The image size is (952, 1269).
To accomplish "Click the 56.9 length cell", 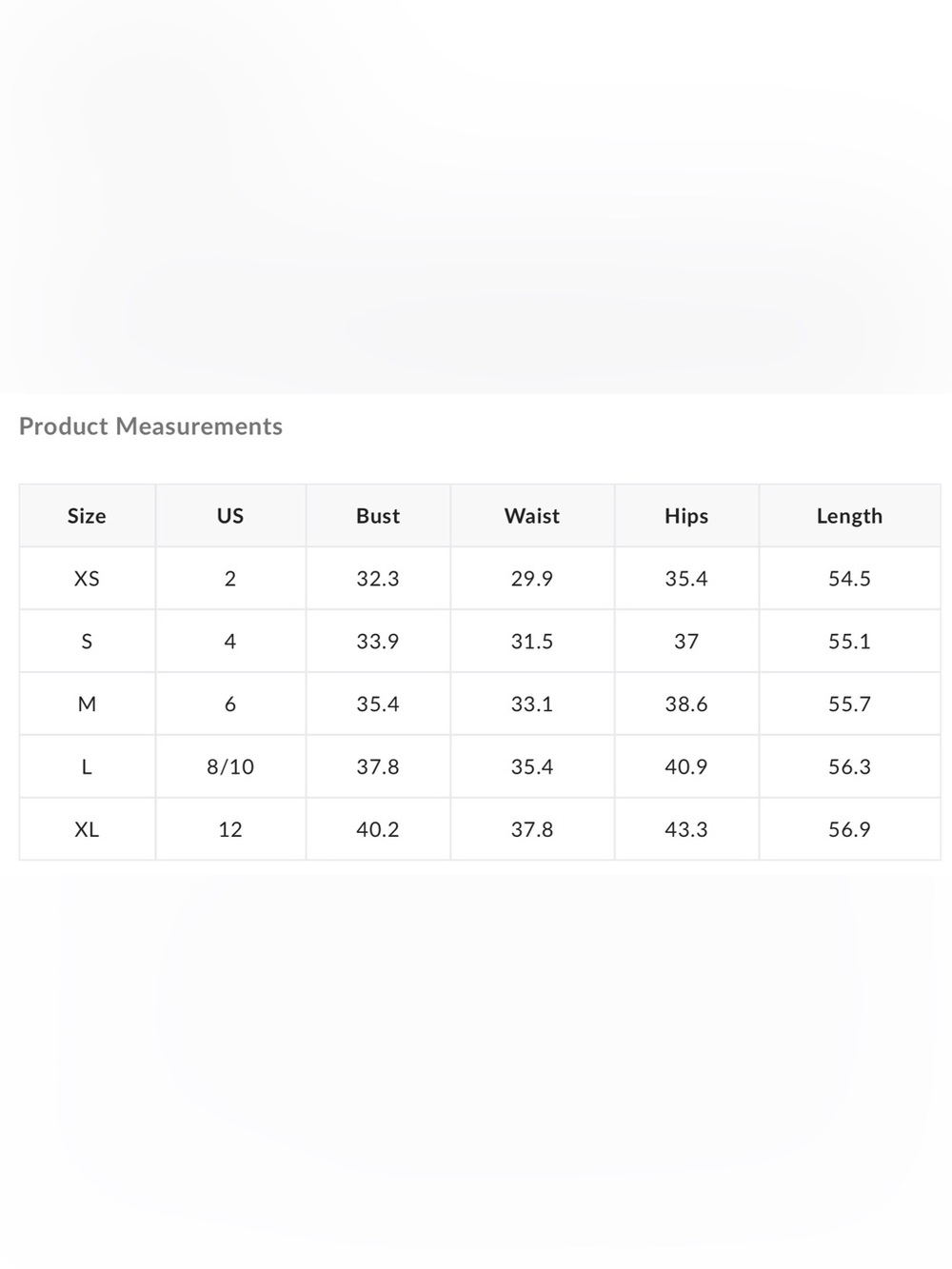I will (849, 829).
